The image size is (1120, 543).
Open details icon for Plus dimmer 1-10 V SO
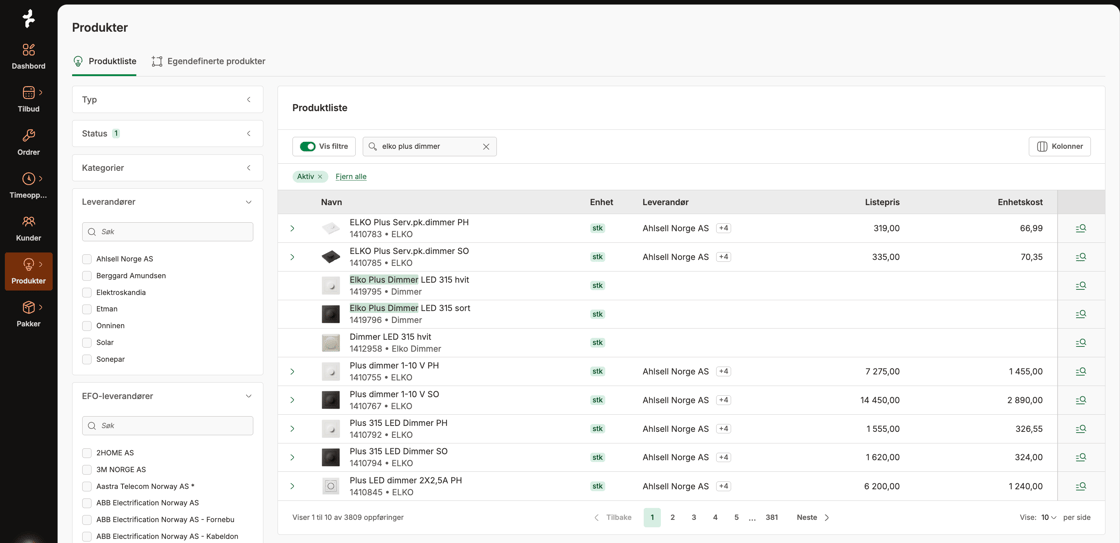tap(1081, 399)
